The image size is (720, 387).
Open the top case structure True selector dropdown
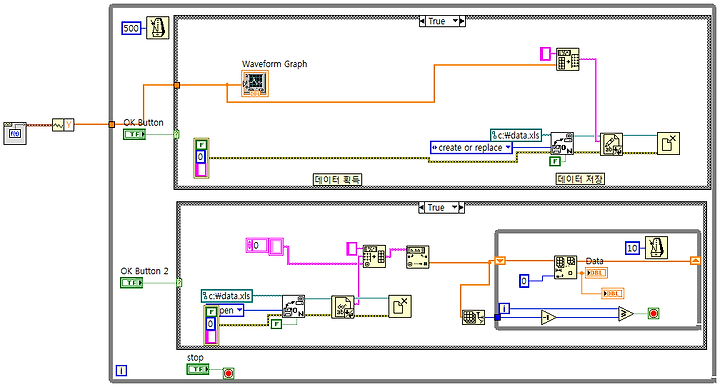click(x=456, y=21)
